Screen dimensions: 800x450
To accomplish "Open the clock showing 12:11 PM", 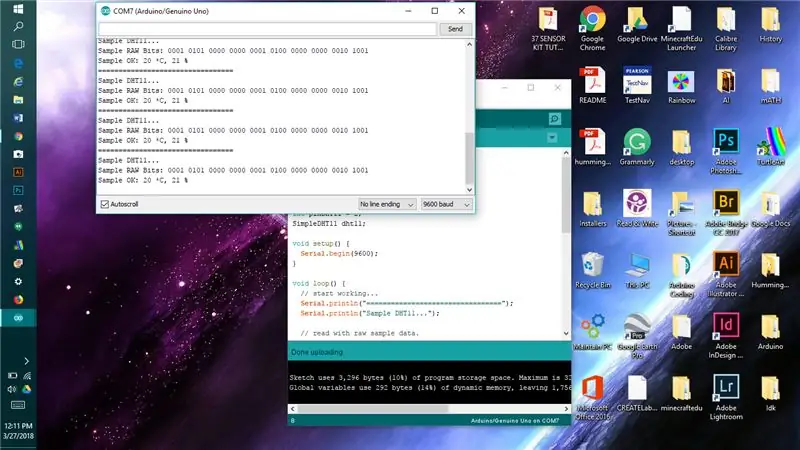I will tap(18, 426).
